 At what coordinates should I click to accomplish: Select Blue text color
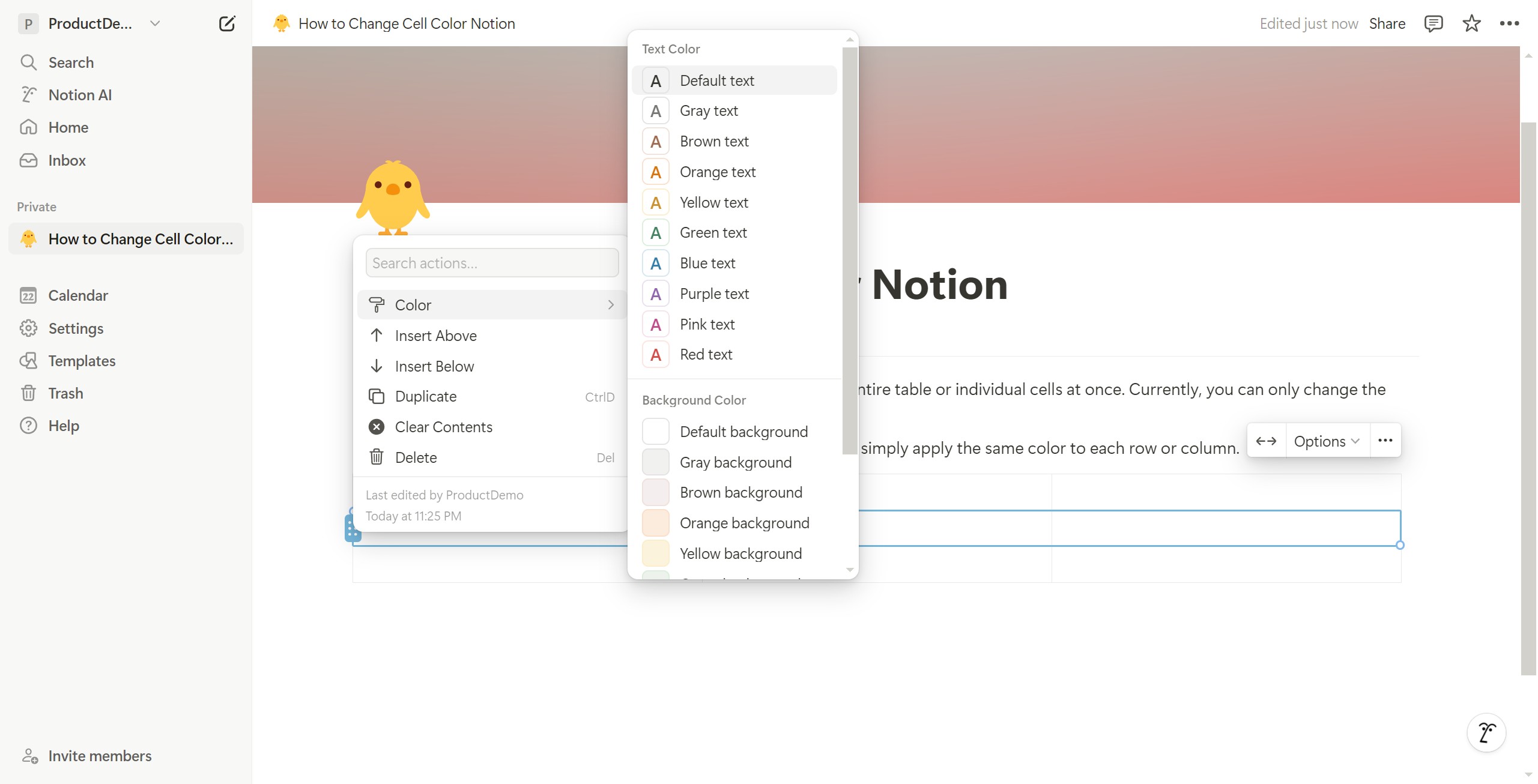tap(734, 264)
